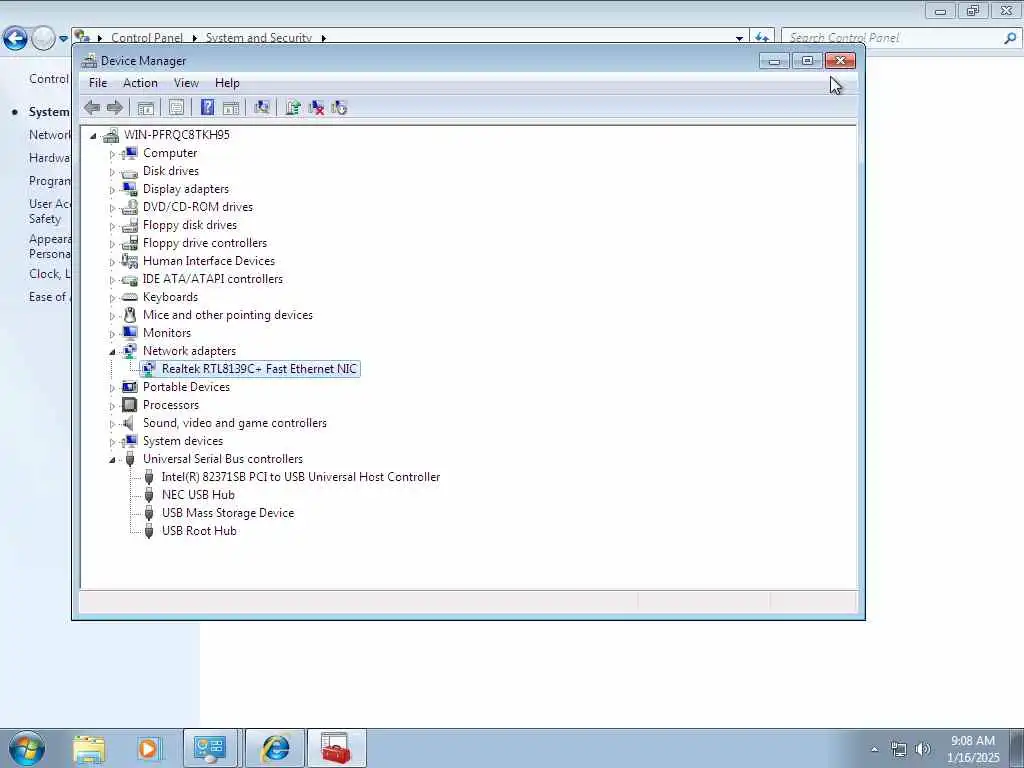Collapse the Network adapters node arrow

pyautogui.click(x=112, y=352)
